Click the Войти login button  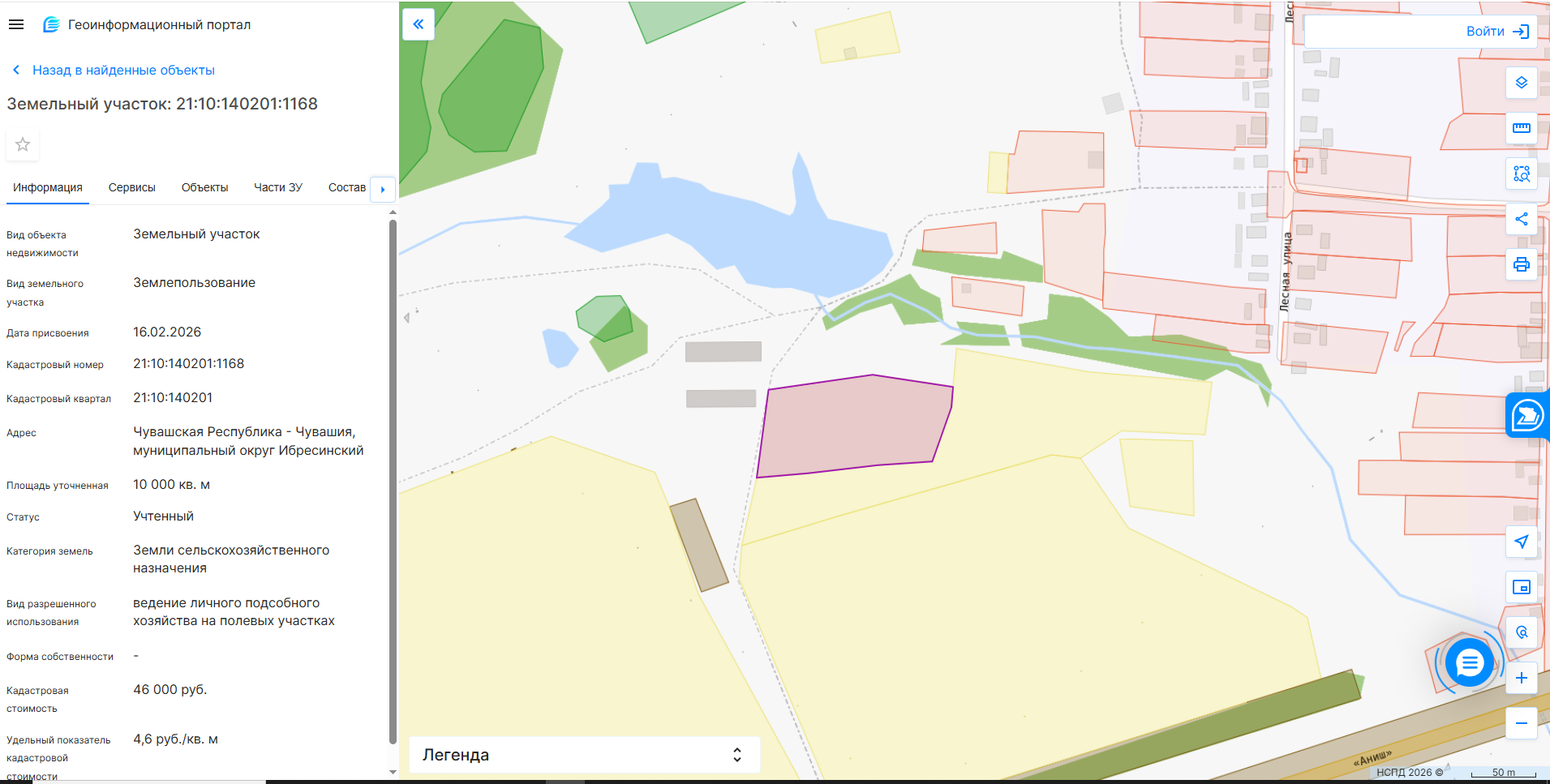coord(1496,32)
